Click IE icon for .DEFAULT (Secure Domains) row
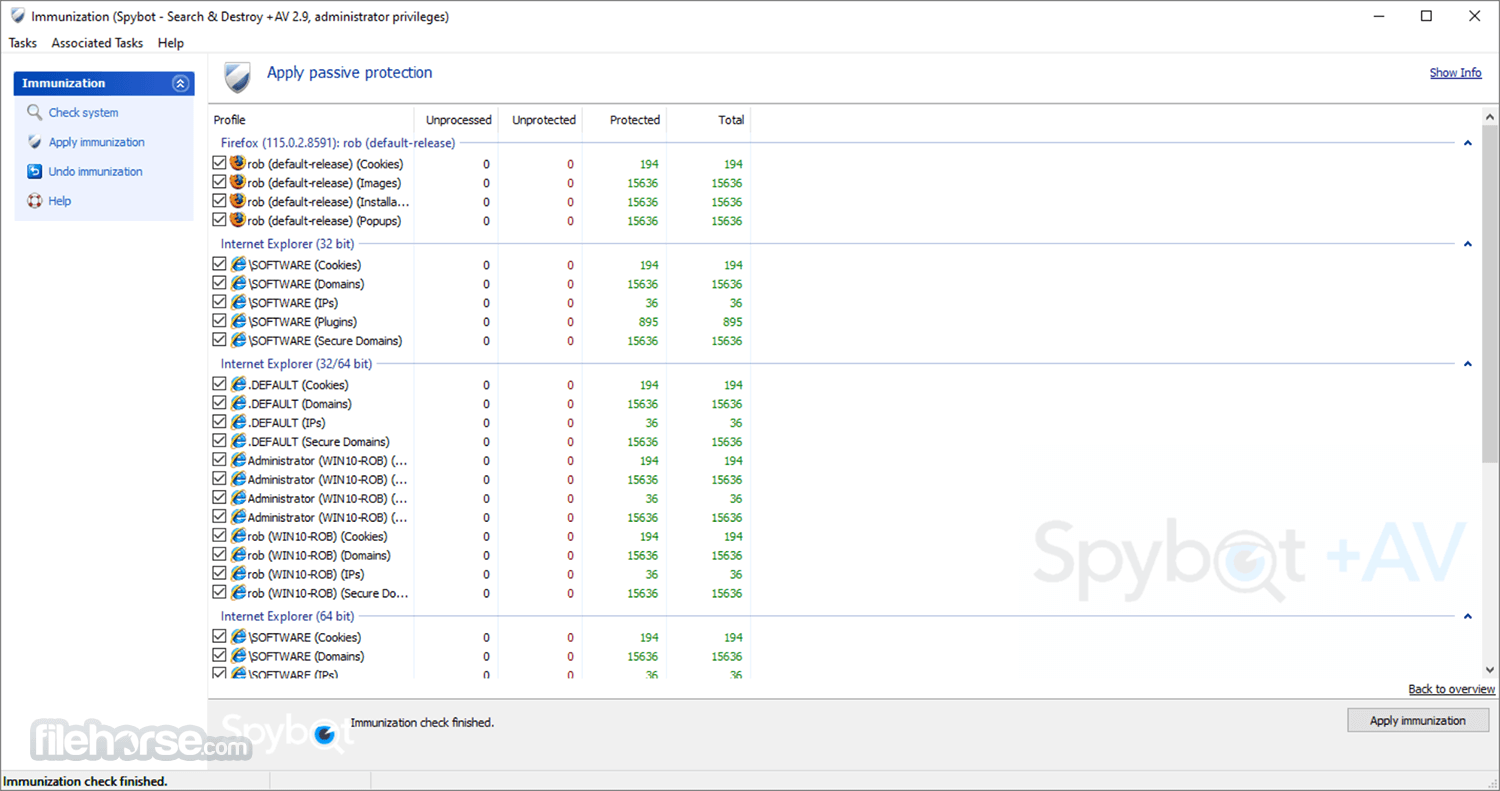Screen dimensions: 1500x791 point(238,441)
